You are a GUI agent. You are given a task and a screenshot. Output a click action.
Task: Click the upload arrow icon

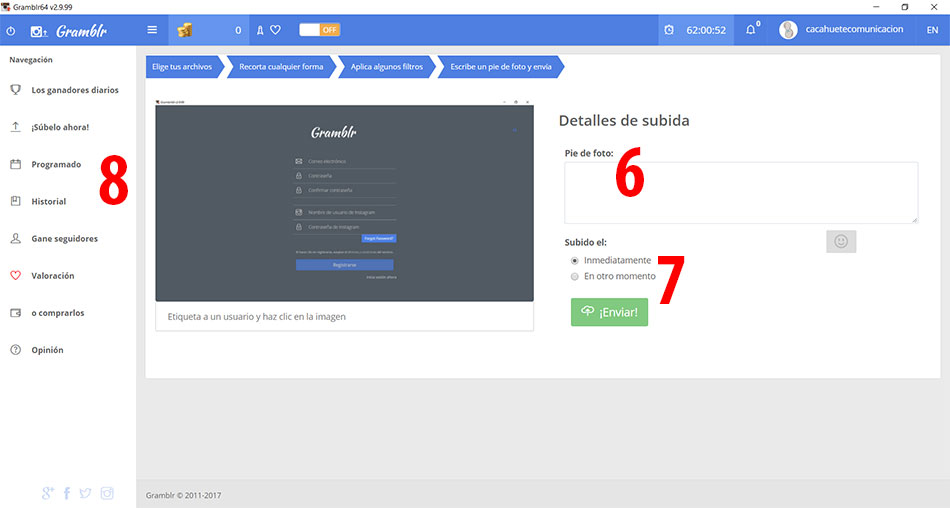[16, 127]
